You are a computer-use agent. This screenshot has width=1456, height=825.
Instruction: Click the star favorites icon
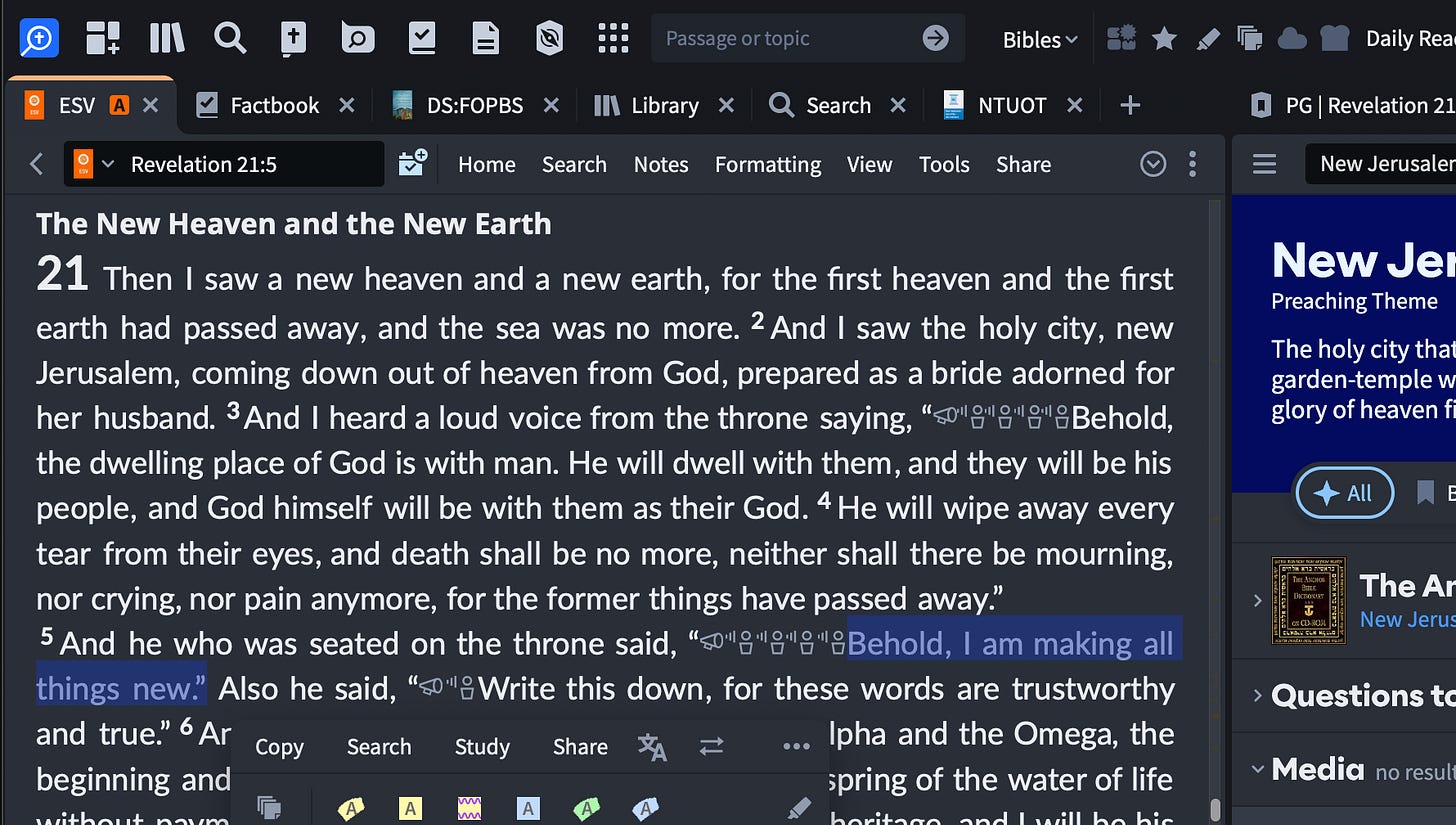coord(1164,38)
